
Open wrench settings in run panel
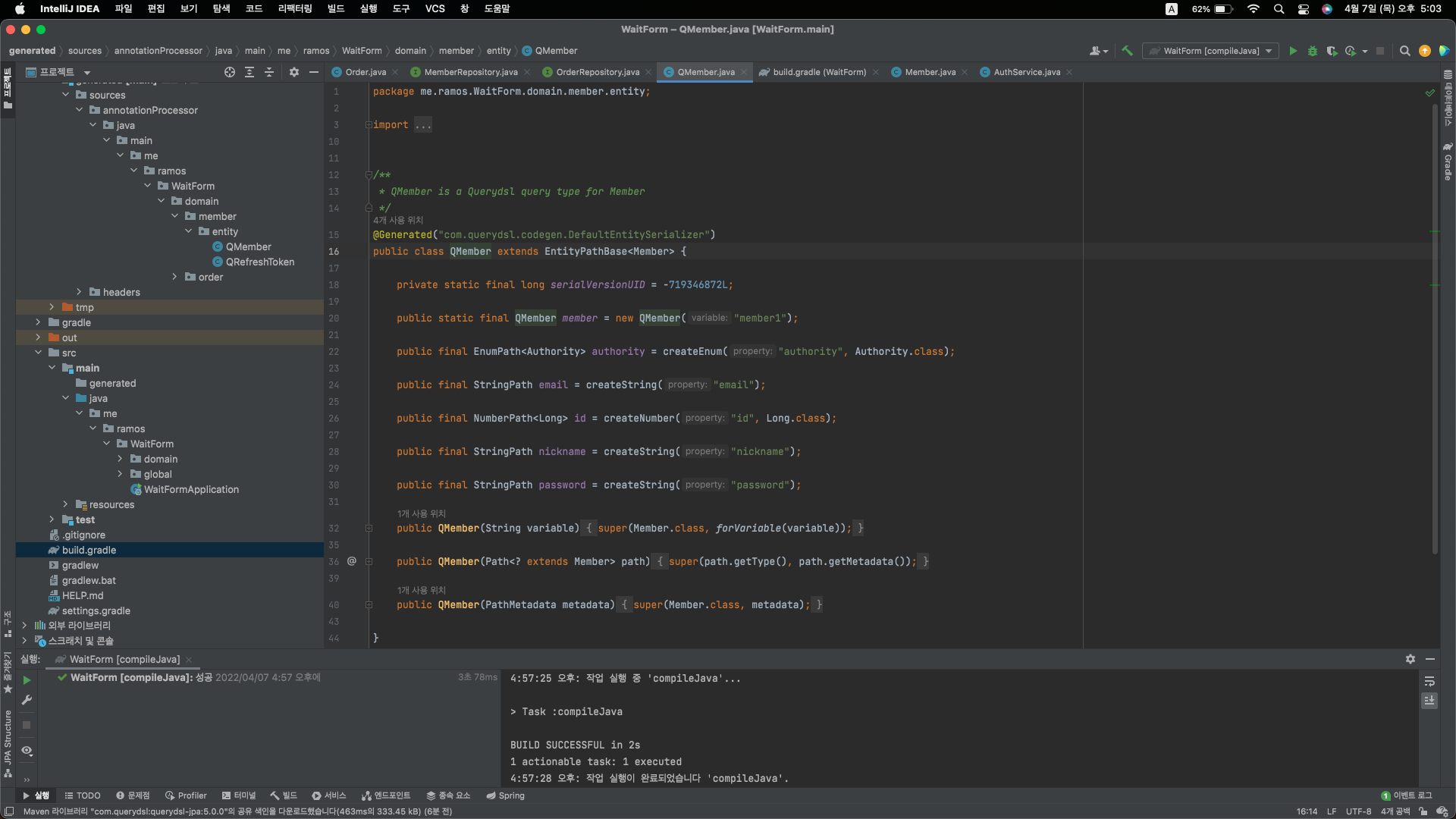27,700
